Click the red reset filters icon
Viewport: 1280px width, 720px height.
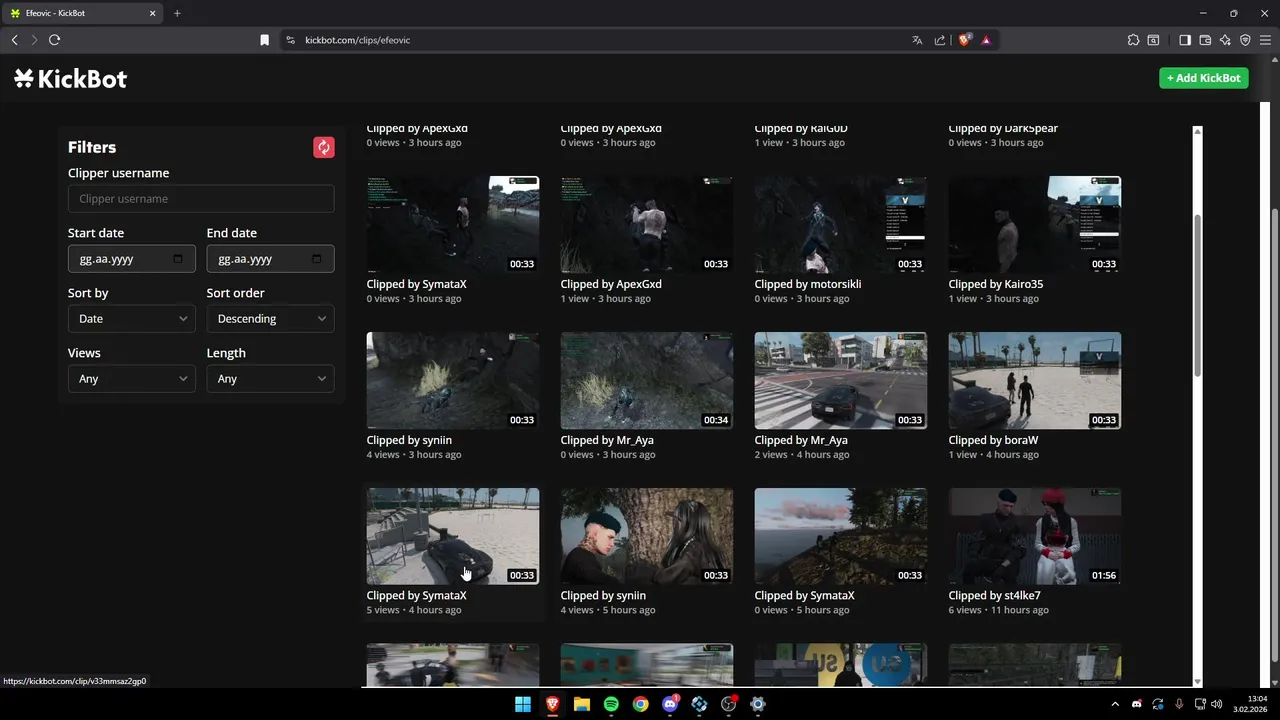(x=323, y=147)
